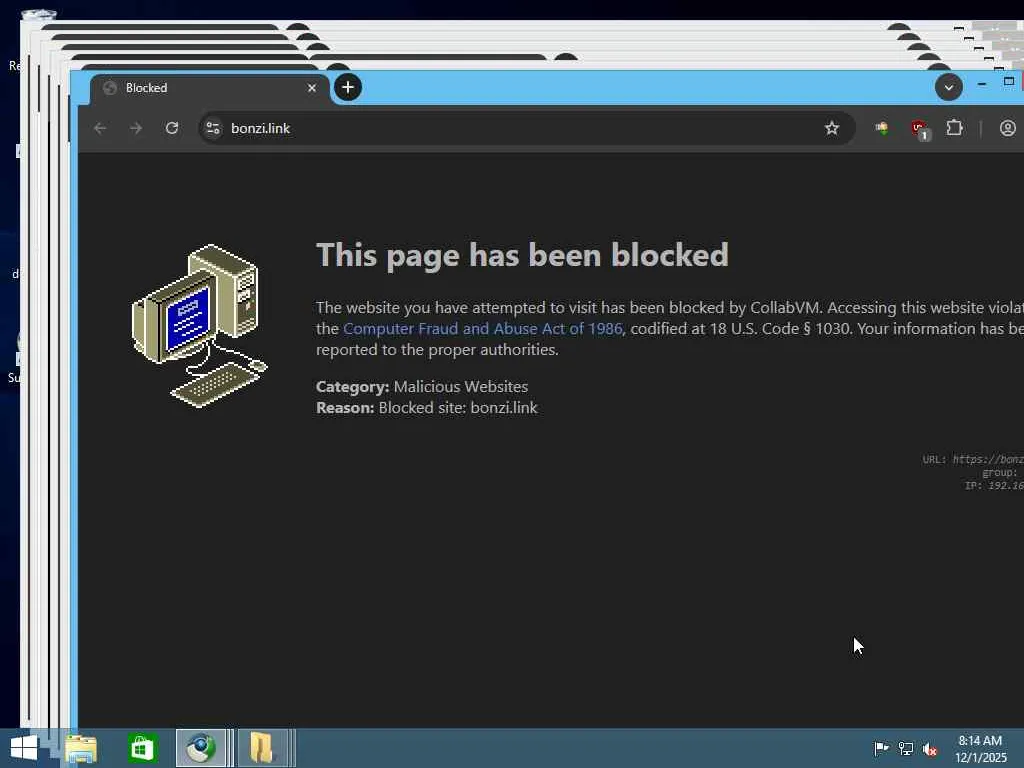
Task: Open the uBlock Origin extension icon
Action: (x=920, y=129)
